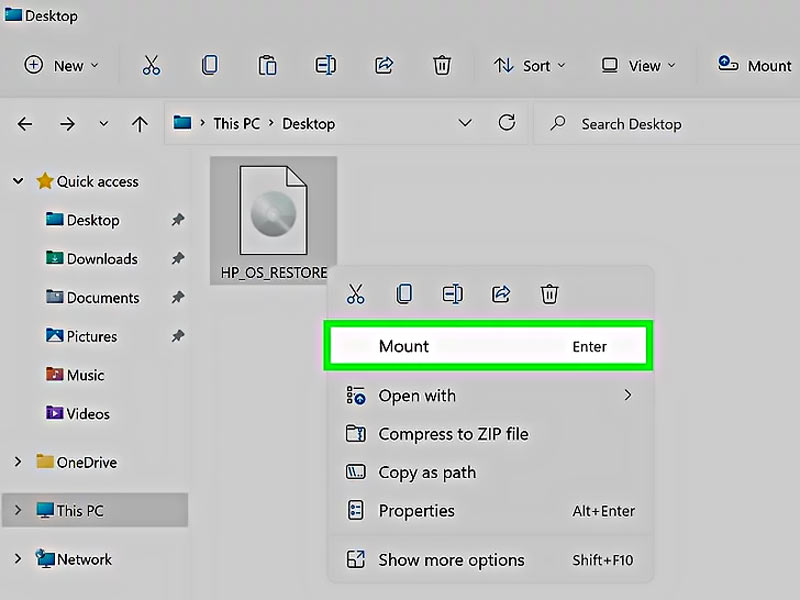The width and height of the screenshot is (800, 600).
Task: Choose Open with from the context menu
Action: [x=490, y=395]
